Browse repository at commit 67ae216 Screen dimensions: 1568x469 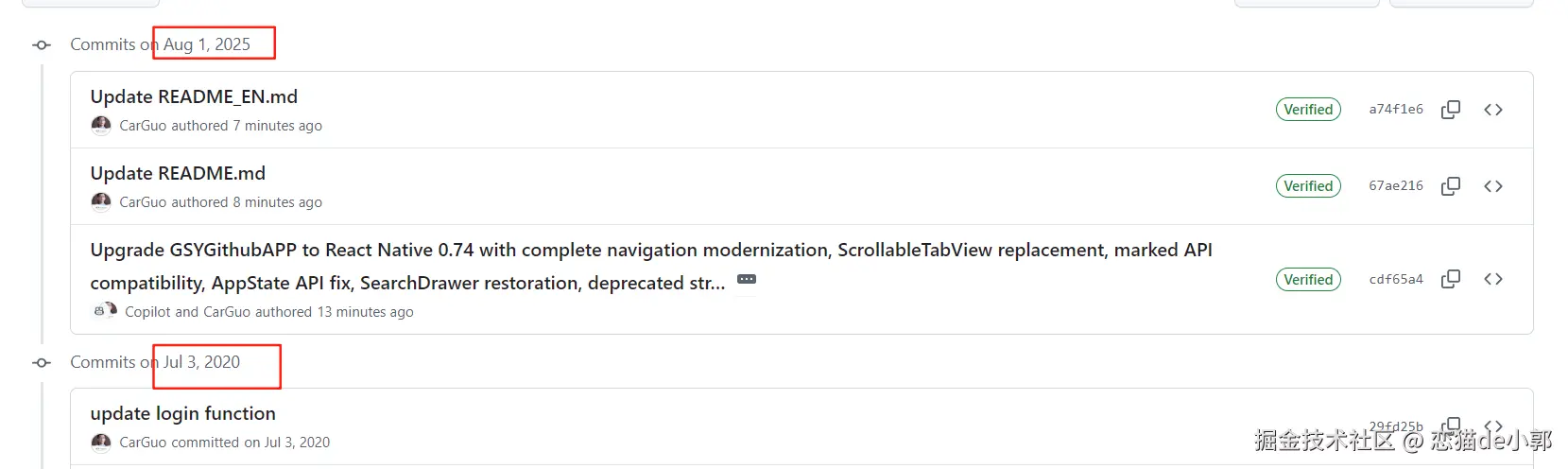[1493, 186]
